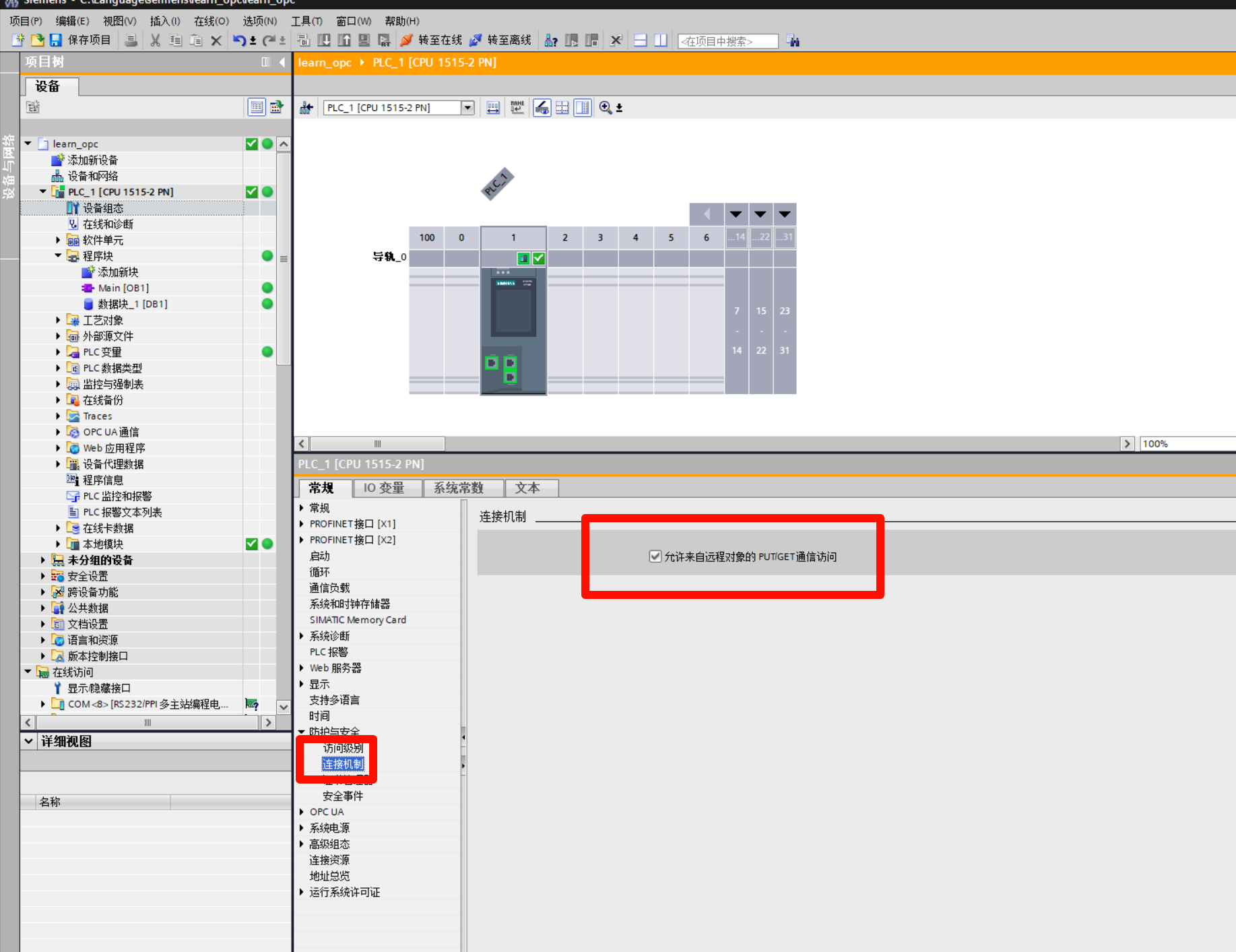The width and height of the screenshot is (1236, 952).
Task: Select 连接资源 in properties list
Action: (x=329, y=860)
